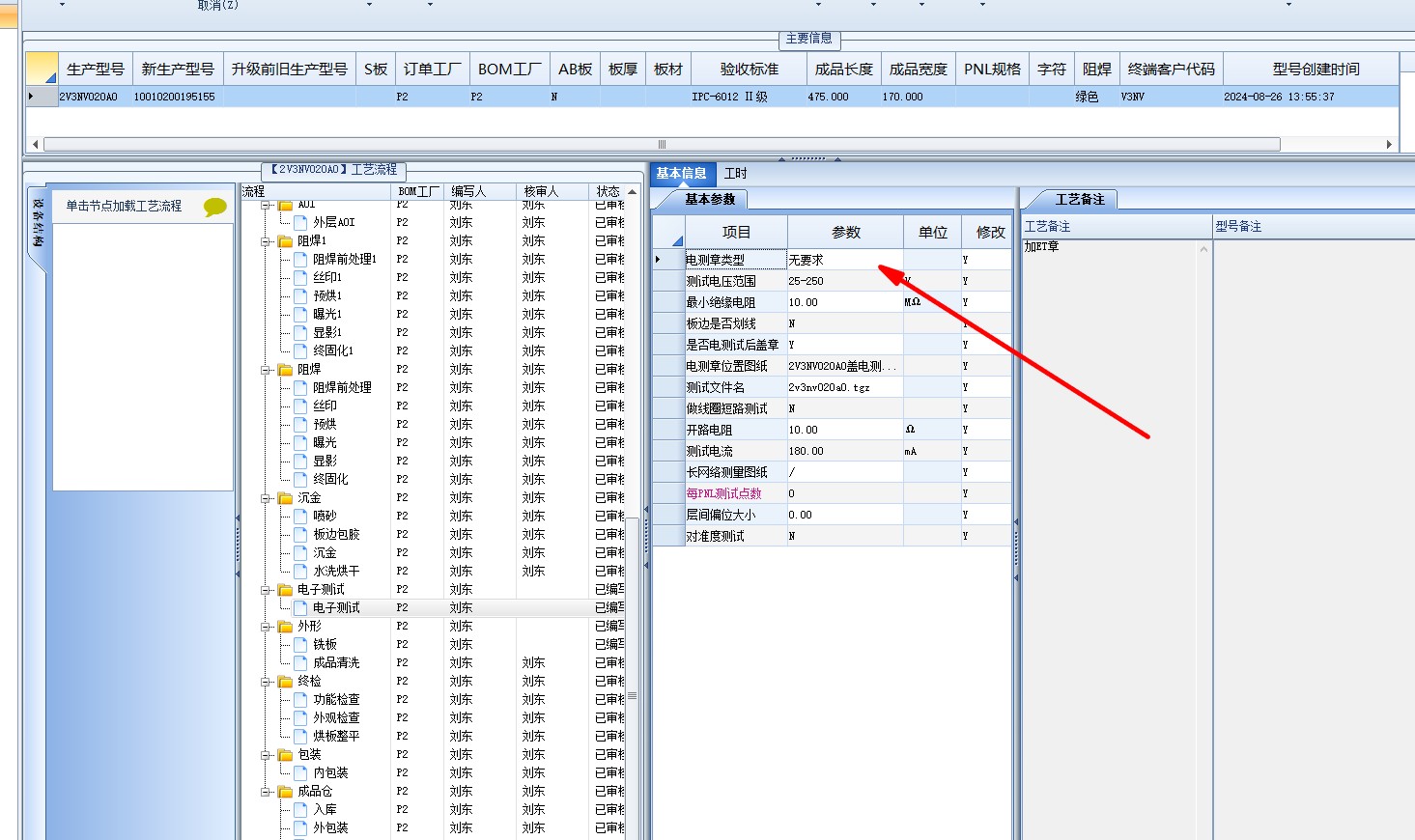
Task: Click document icon beside 功能检查
Action: coord(300,699)
